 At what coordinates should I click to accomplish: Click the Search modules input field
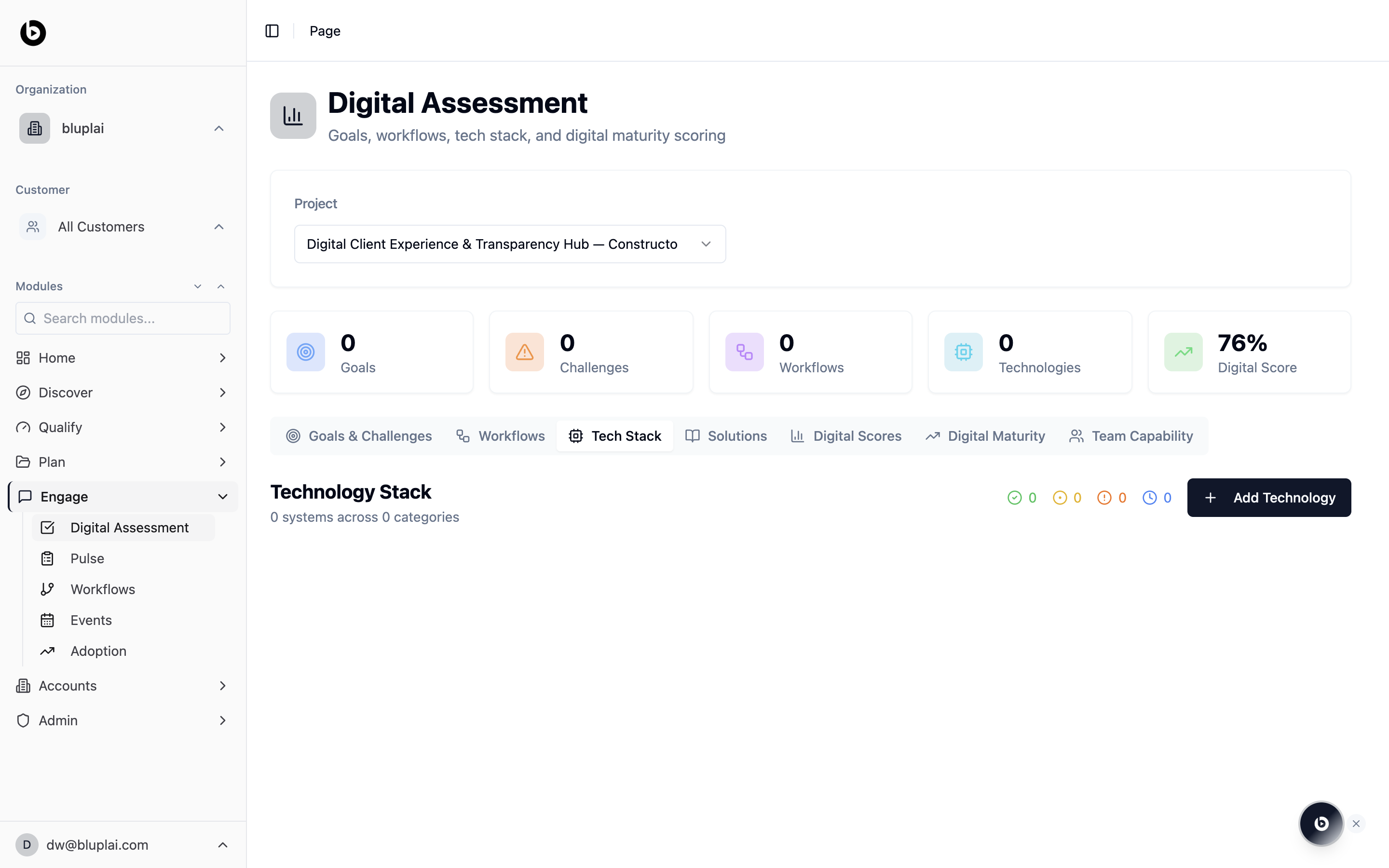click(x=123, y=319)
